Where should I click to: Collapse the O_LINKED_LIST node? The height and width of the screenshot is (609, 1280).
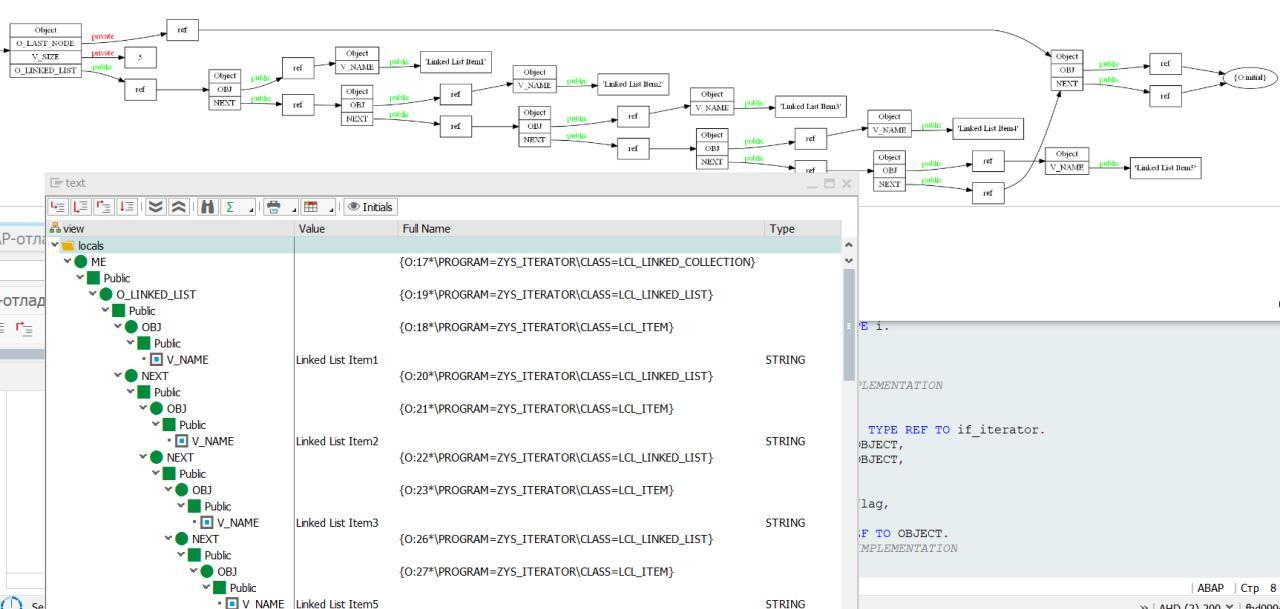(92, 294)
